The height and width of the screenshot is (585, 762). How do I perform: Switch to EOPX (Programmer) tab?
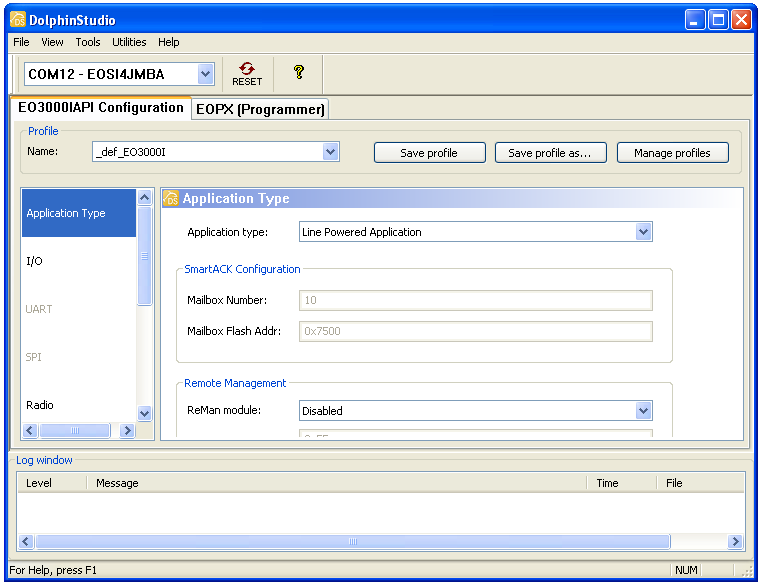(260, 109)
